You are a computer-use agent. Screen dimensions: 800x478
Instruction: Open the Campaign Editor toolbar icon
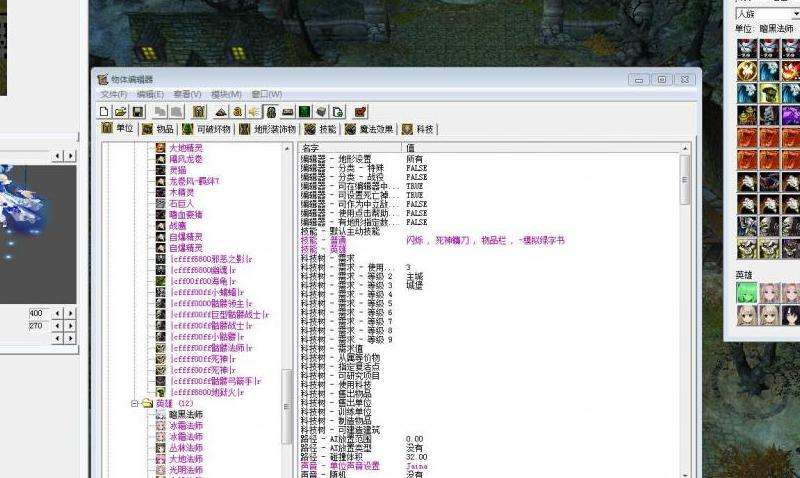[x=288, y=112]
